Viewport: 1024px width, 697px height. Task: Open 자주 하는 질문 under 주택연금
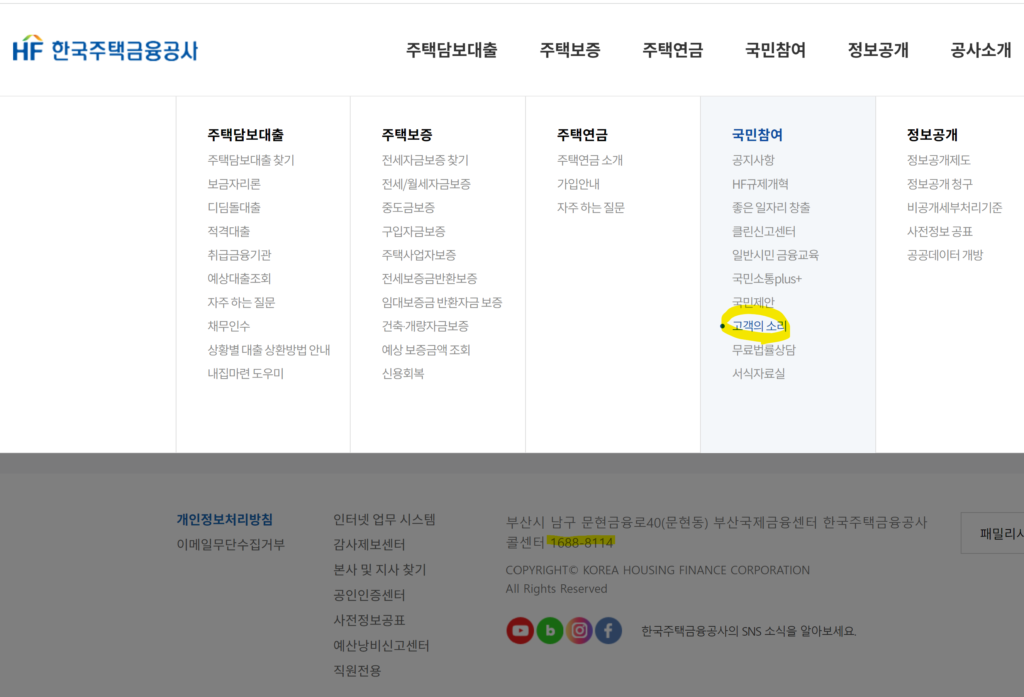click(x=590, y=208)
